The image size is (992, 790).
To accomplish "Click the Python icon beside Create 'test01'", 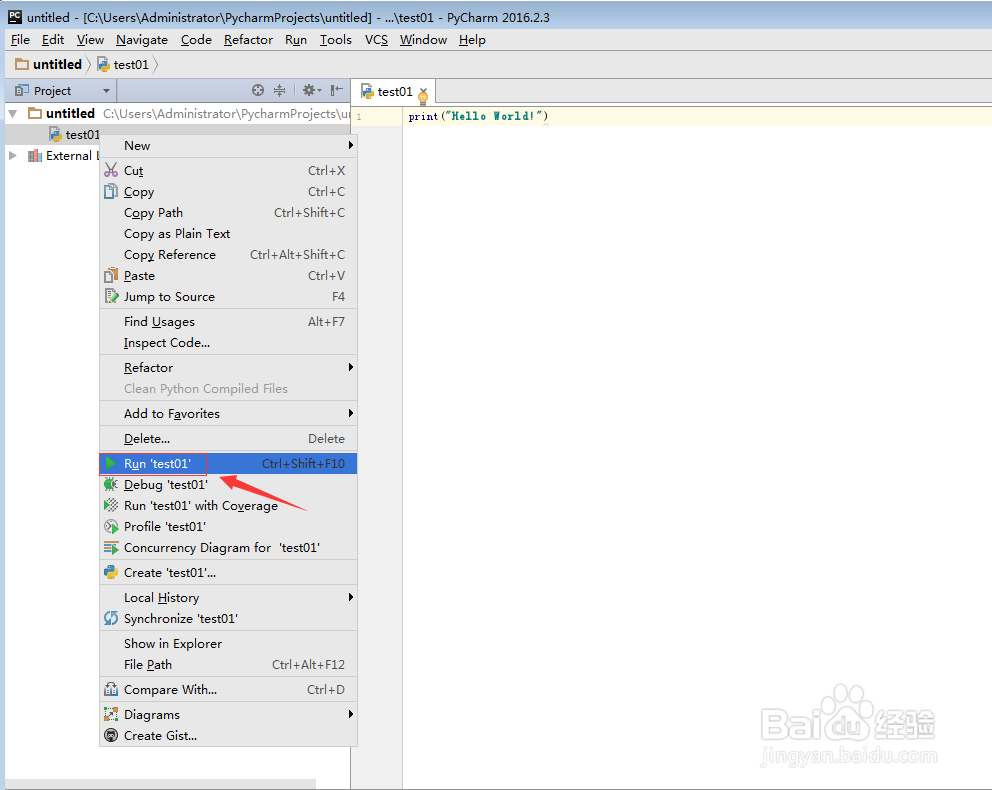I will (111, 572).
